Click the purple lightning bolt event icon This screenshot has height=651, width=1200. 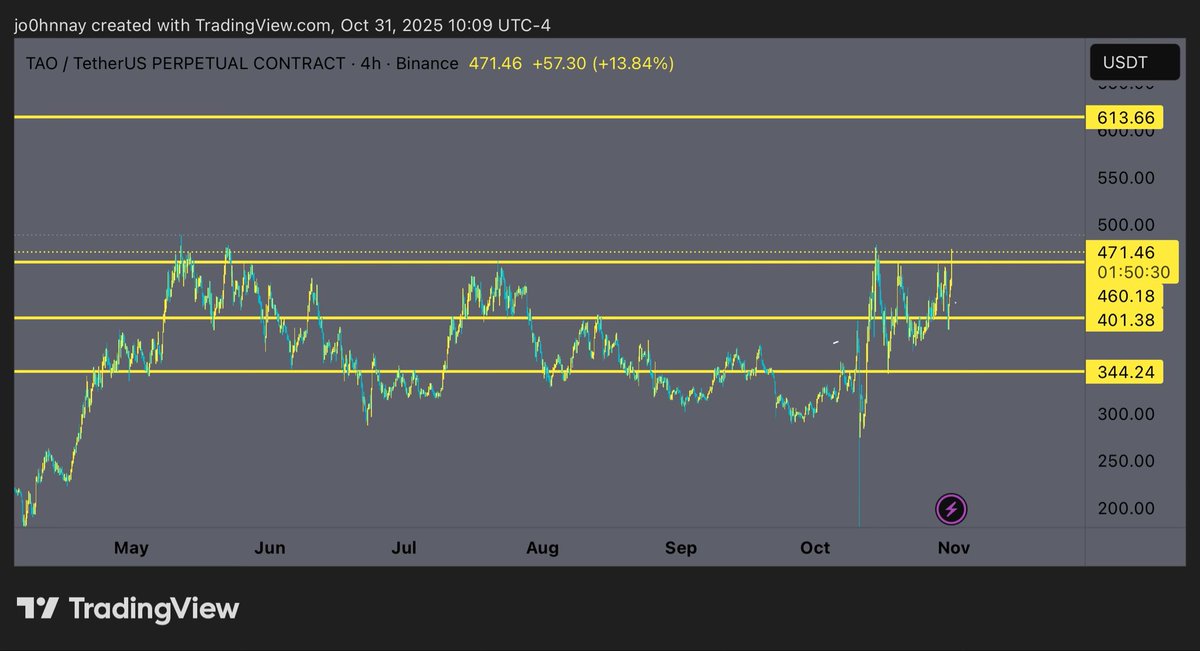[951, 509]
